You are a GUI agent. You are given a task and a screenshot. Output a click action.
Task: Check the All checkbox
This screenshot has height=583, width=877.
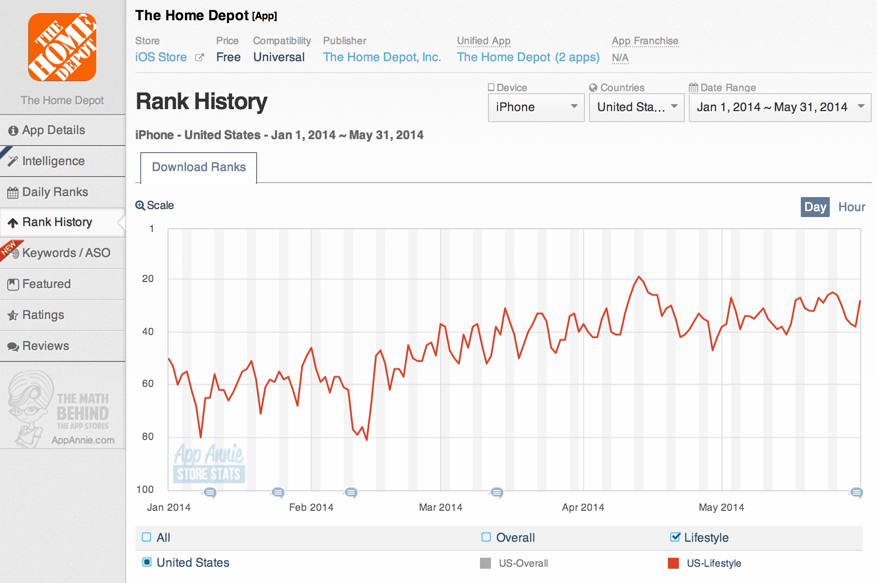[147, 537]
